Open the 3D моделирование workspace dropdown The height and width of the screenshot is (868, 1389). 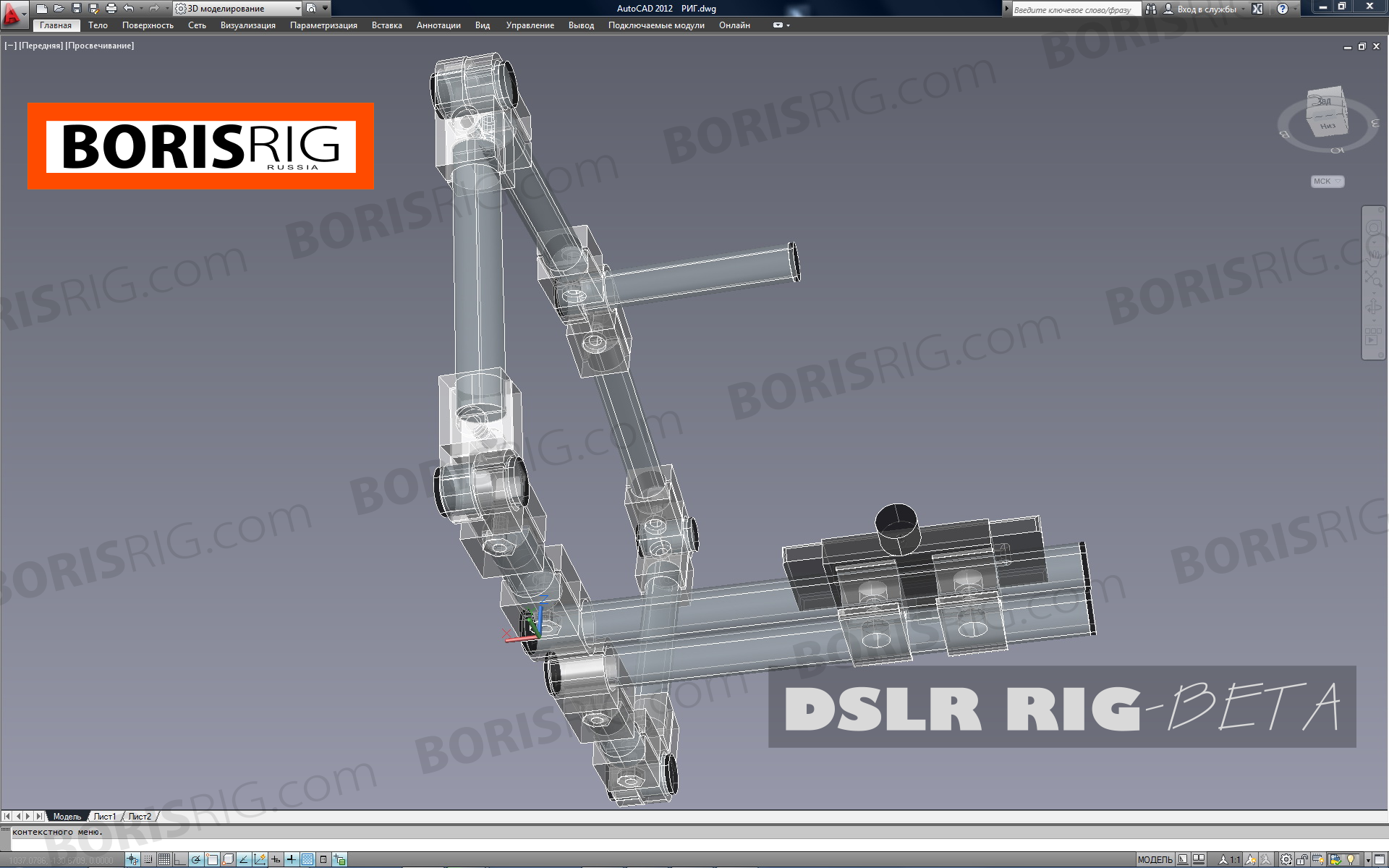pos(238,9)
